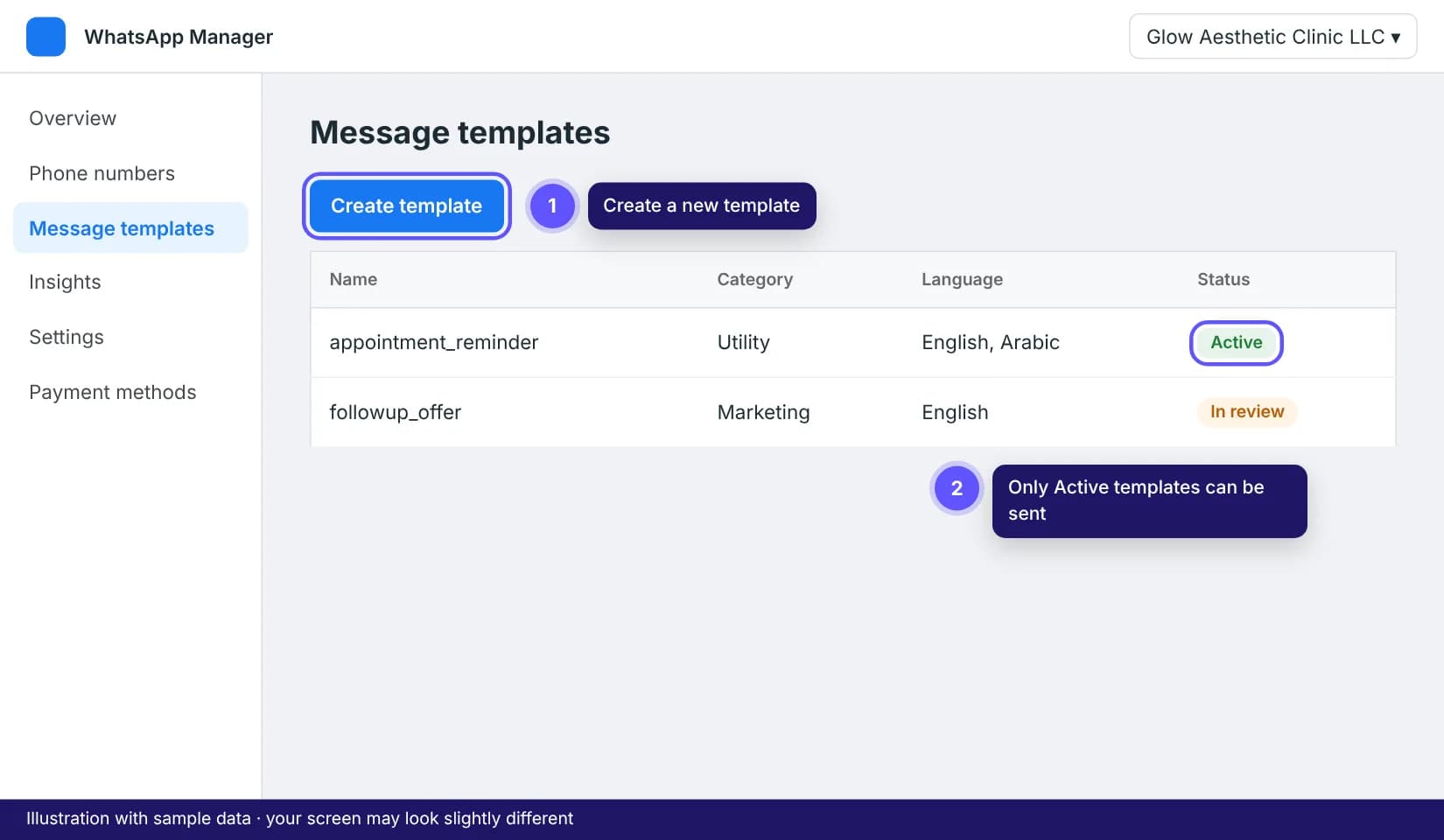Screen dimensions: 1444x840
Task: Select Message templates in the sidebar
Action: pyautogui.click(x=130, y=228)
